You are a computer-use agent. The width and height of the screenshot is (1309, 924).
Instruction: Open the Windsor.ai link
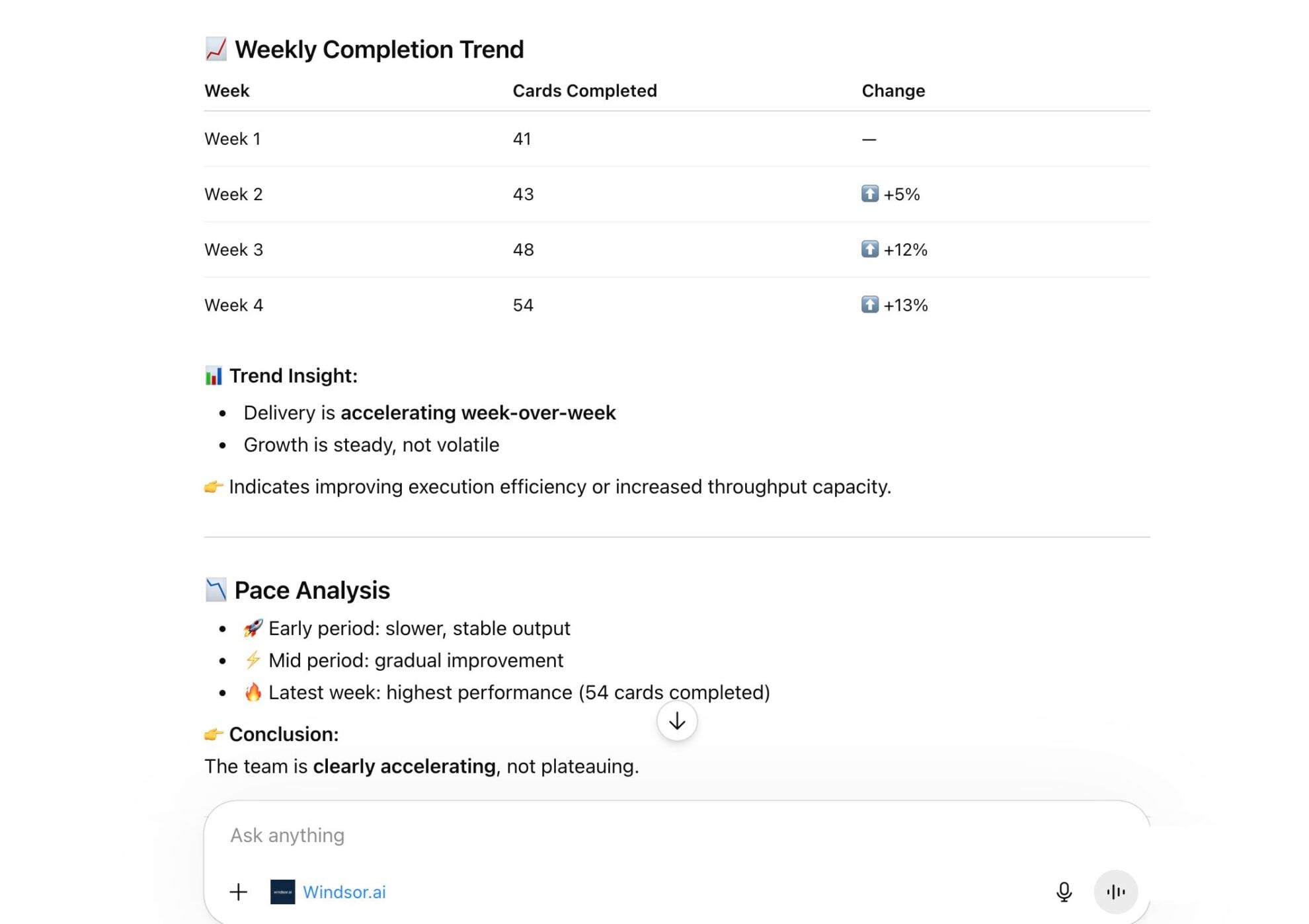(344, 892)
